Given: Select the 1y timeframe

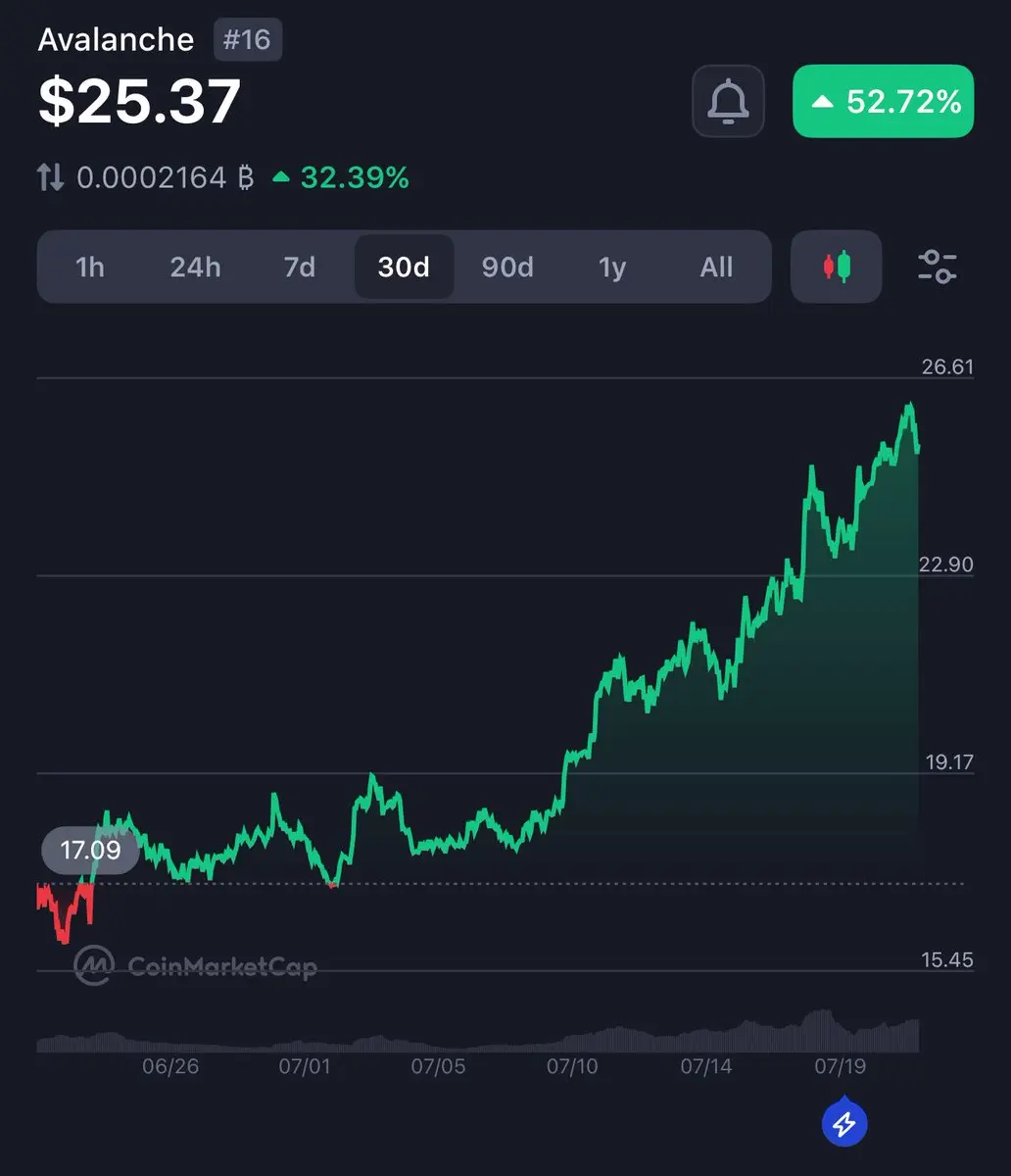Looking at the screenshot, I should (x=612, y=267).
